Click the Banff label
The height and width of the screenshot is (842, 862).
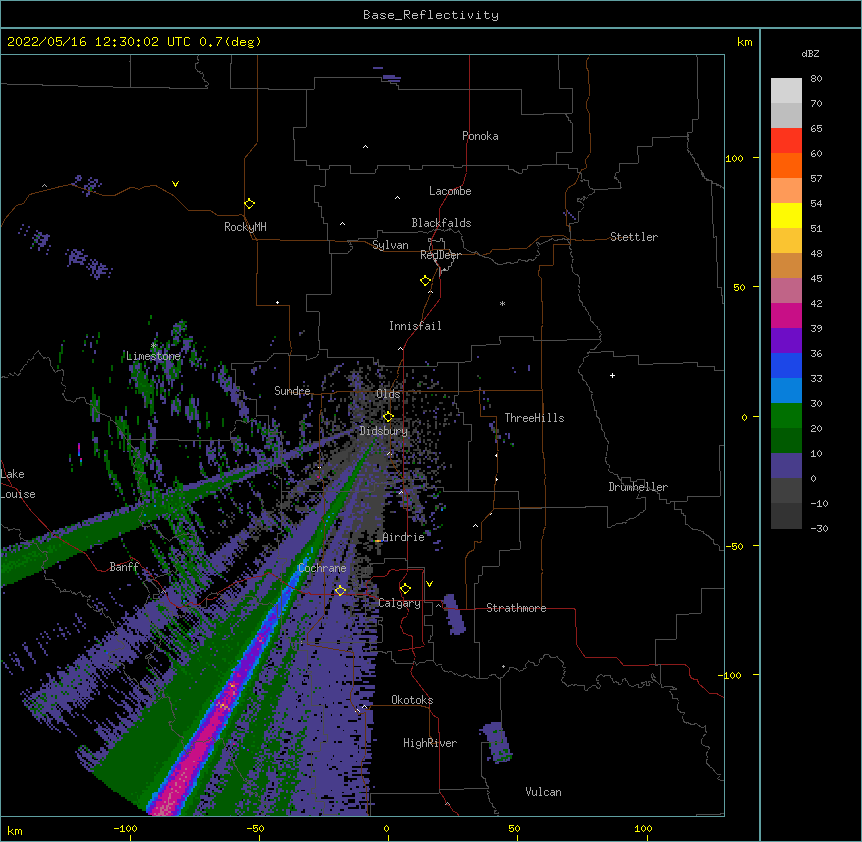click(x=124, y=567)
